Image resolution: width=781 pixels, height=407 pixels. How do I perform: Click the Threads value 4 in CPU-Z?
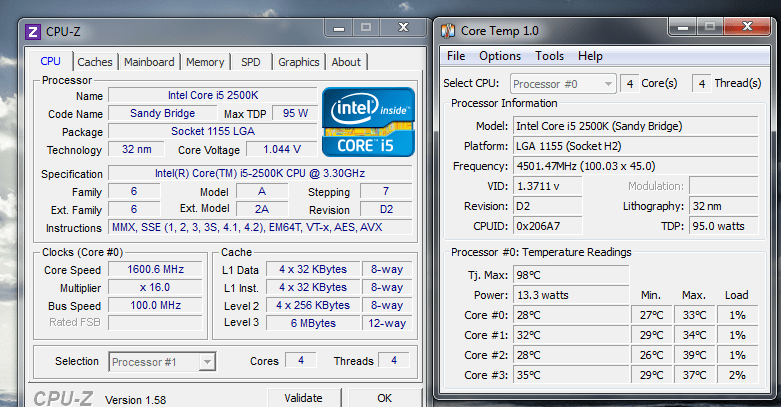click(x=394, y=360)
